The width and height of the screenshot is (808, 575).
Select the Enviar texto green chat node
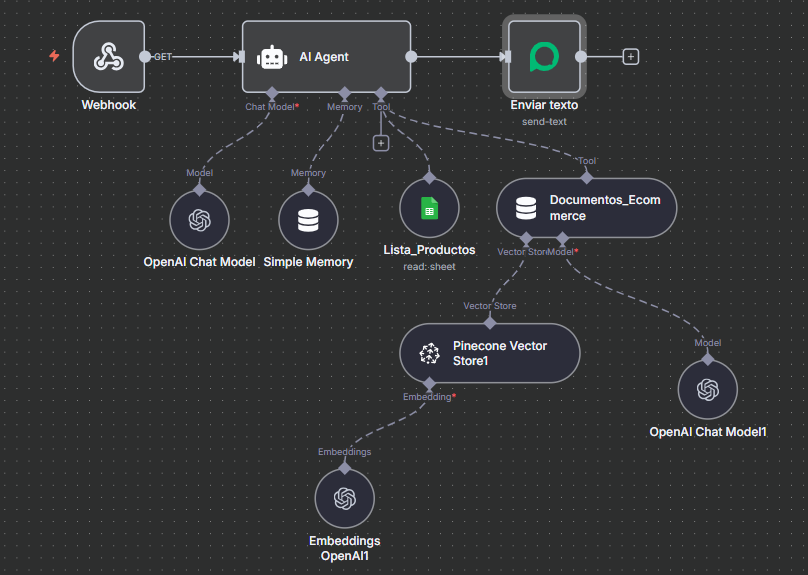(x=543, y=57)
